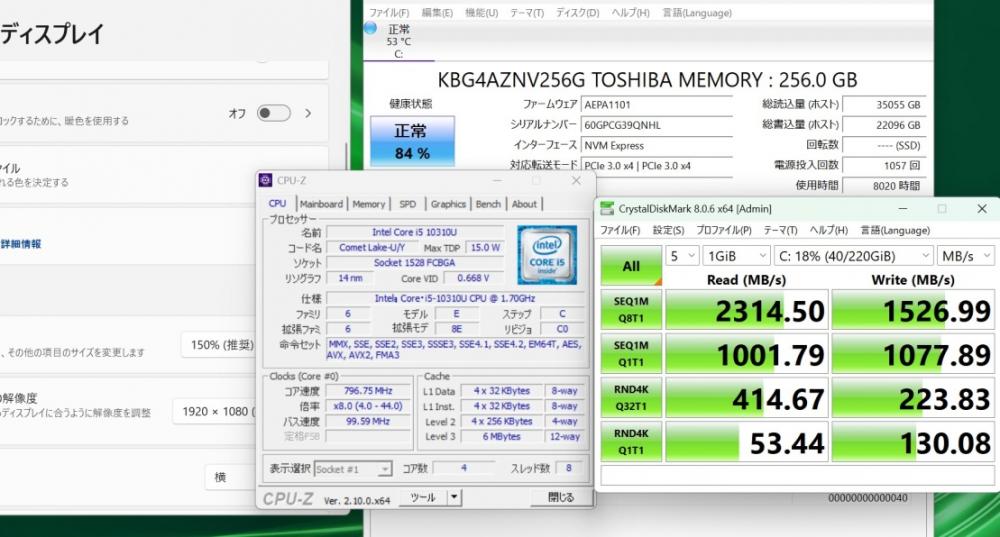Click the 53.44 random read result
The image size is (1000, 537).
pyautogui.click(x=747, y=442)
